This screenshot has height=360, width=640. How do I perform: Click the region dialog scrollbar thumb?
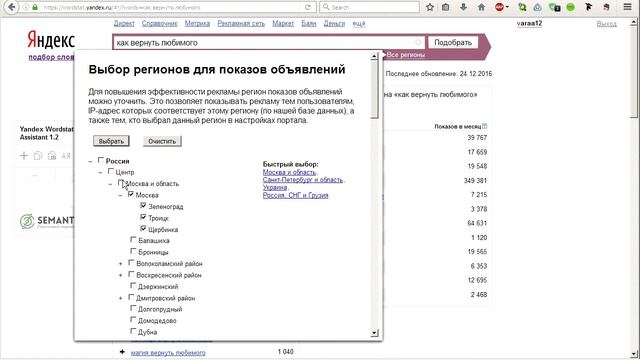[x=375, y=90]
